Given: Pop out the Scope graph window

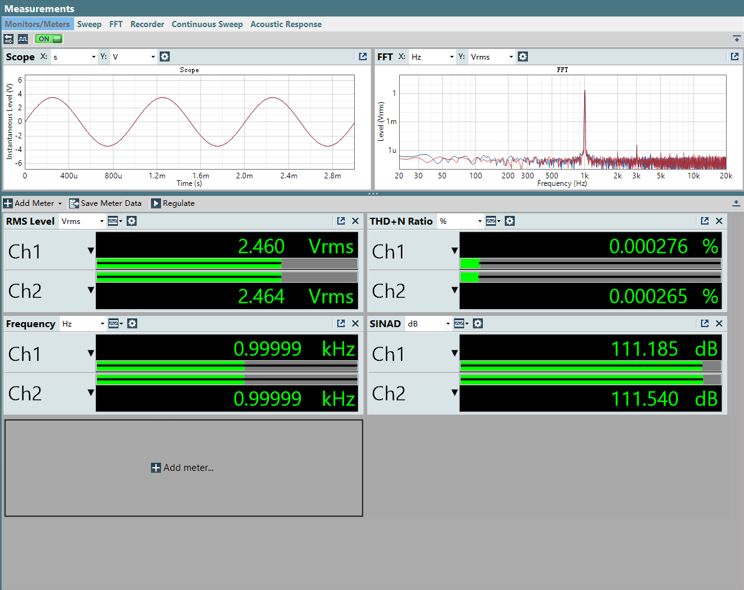Looking at the screenshot, I should click(363, 56).
